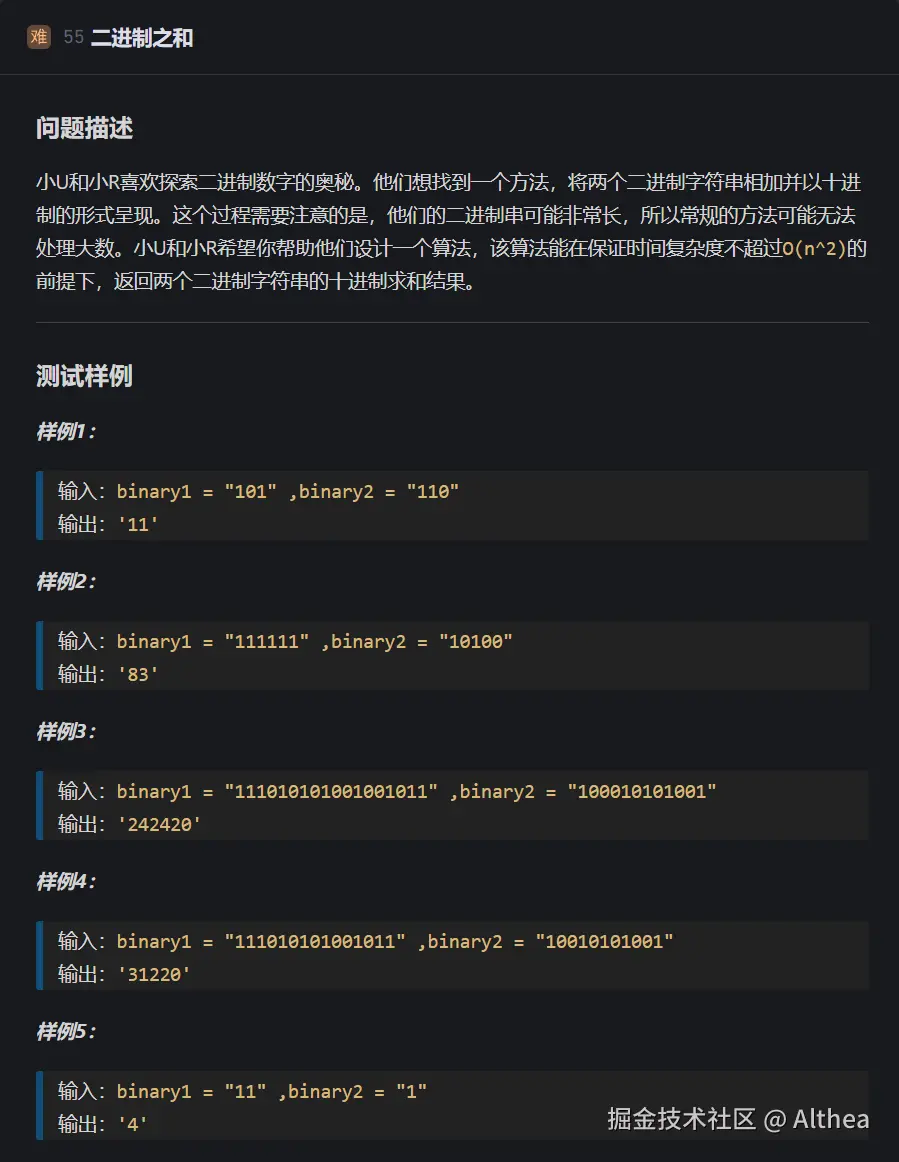Image resolution: width=899 pixels, height=1162 pixels.
Task: Click the orange 难 difficulty badge
Action: pos(39,38)
